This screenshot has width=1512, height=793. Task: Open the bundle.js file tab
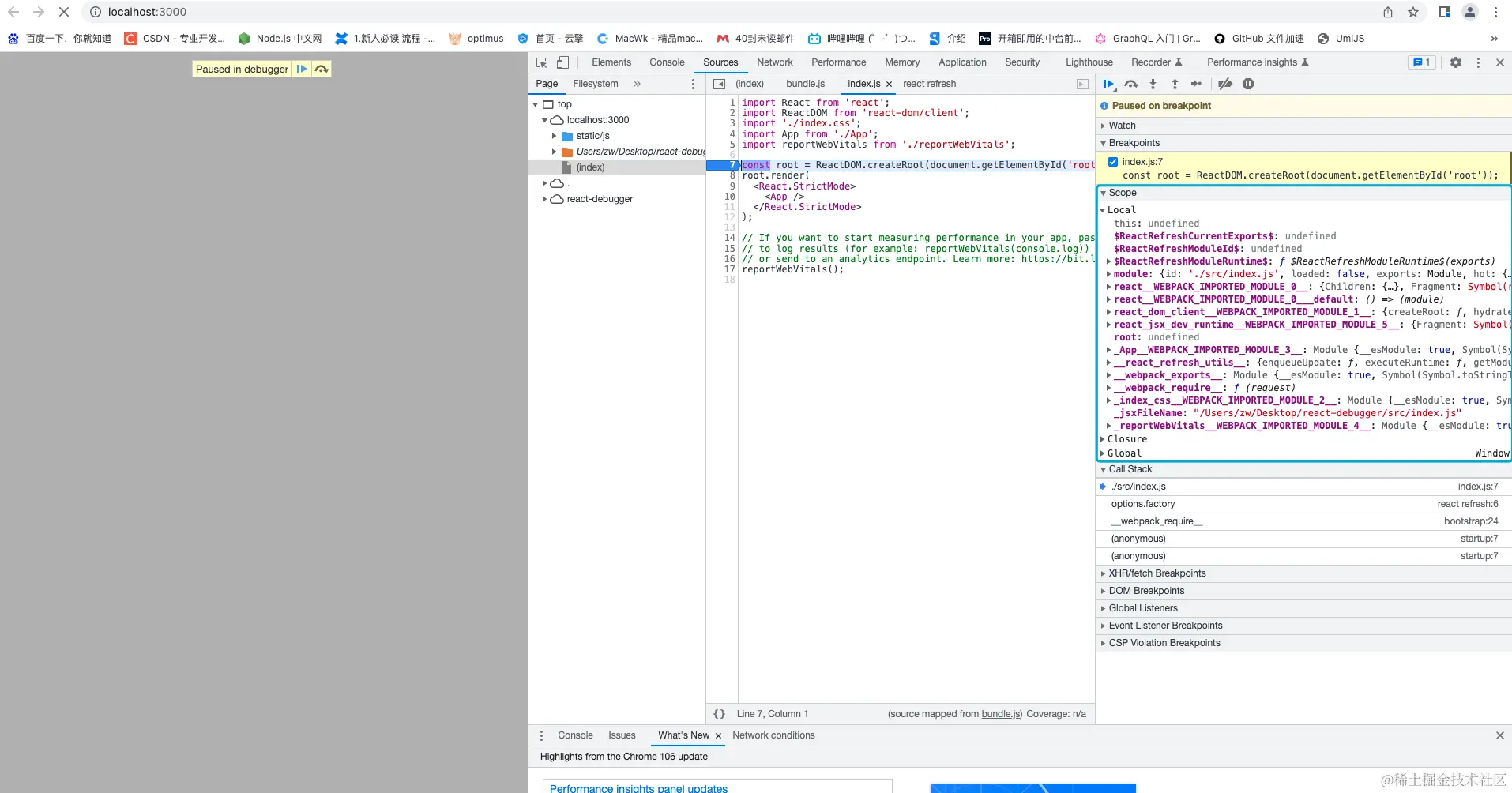click(805, 84)
